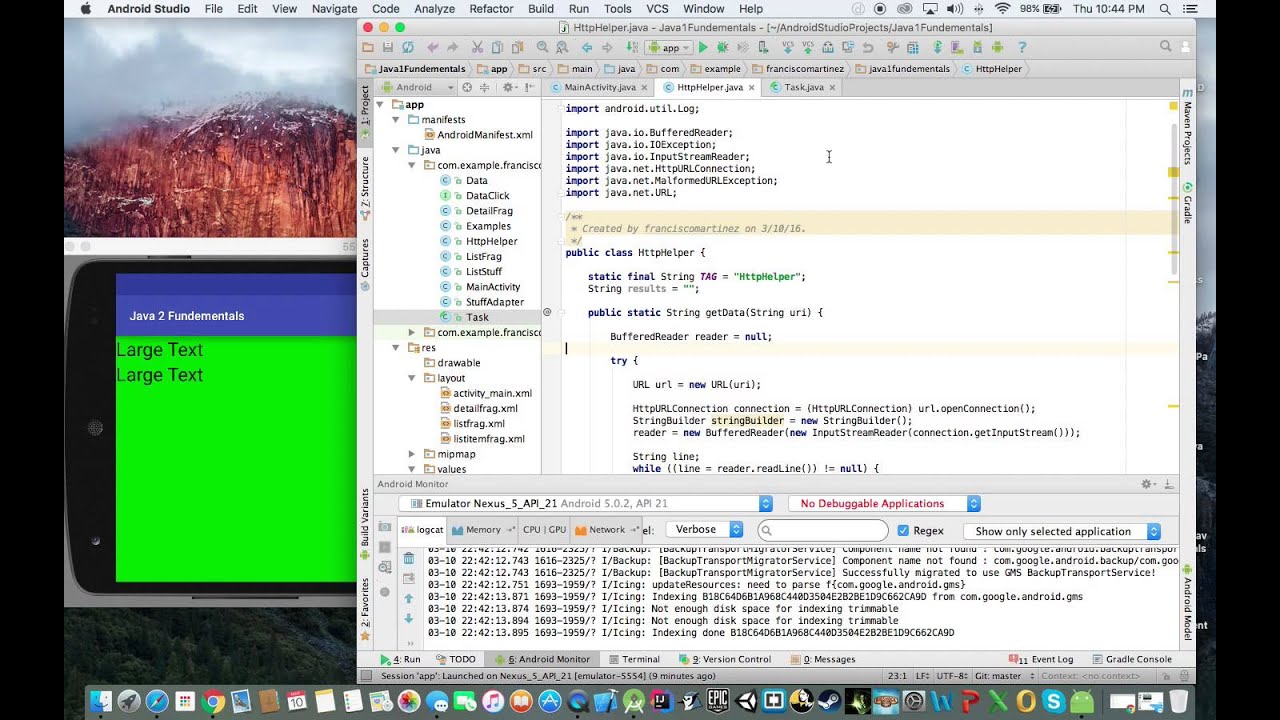1280x720 pixels.
Task: Open Finder from the dock
Action: coord(100,702)
